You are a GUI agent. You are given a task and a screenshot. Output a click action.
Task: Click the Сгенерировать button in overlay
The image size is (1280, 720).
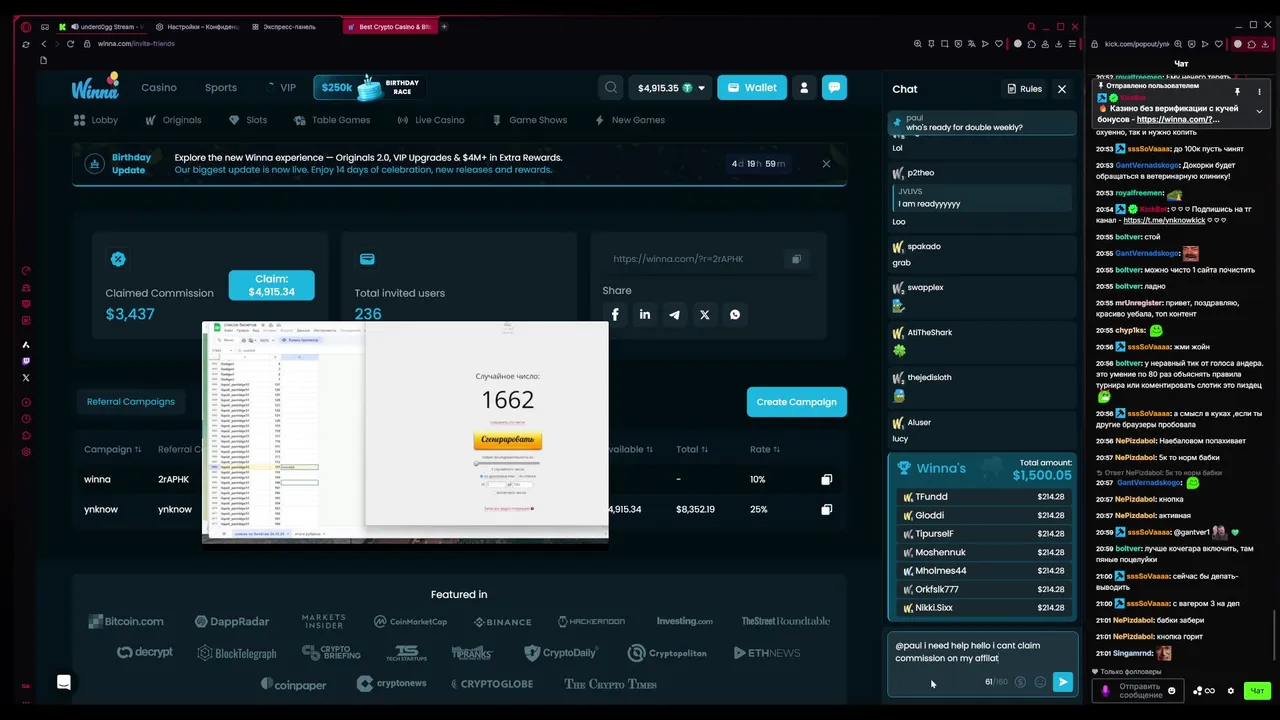(507, 440)
